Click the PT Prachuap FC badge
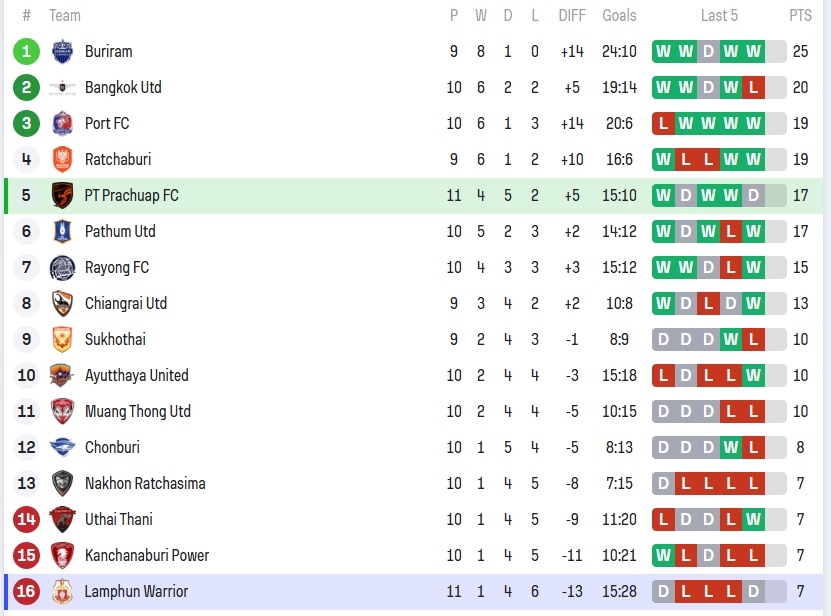 (63, 195)
